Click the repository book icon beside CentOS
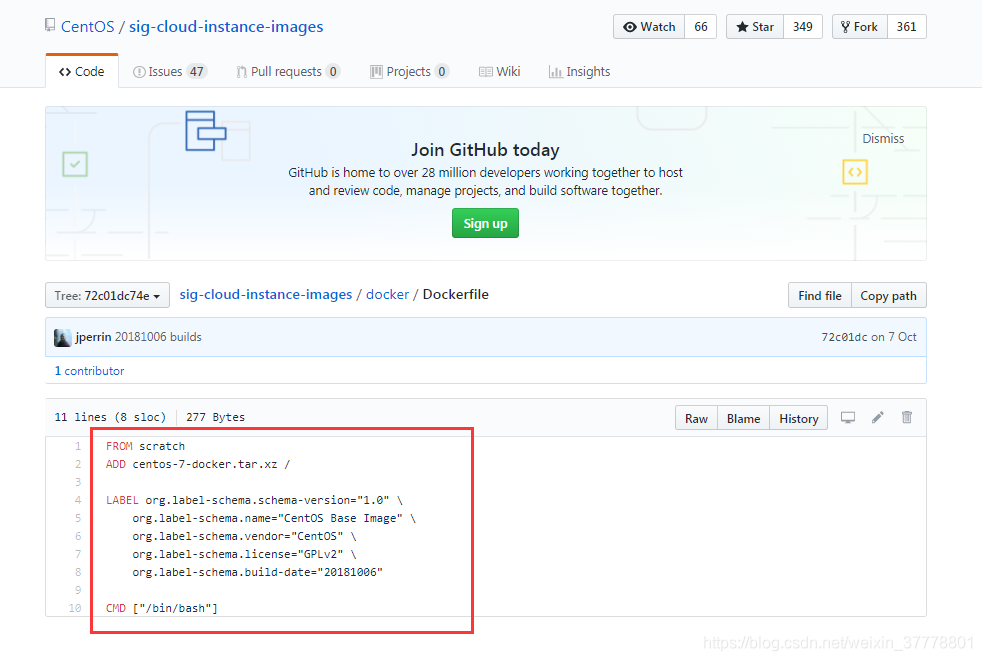This screenshot has width=982, height=661. (50, 26)
